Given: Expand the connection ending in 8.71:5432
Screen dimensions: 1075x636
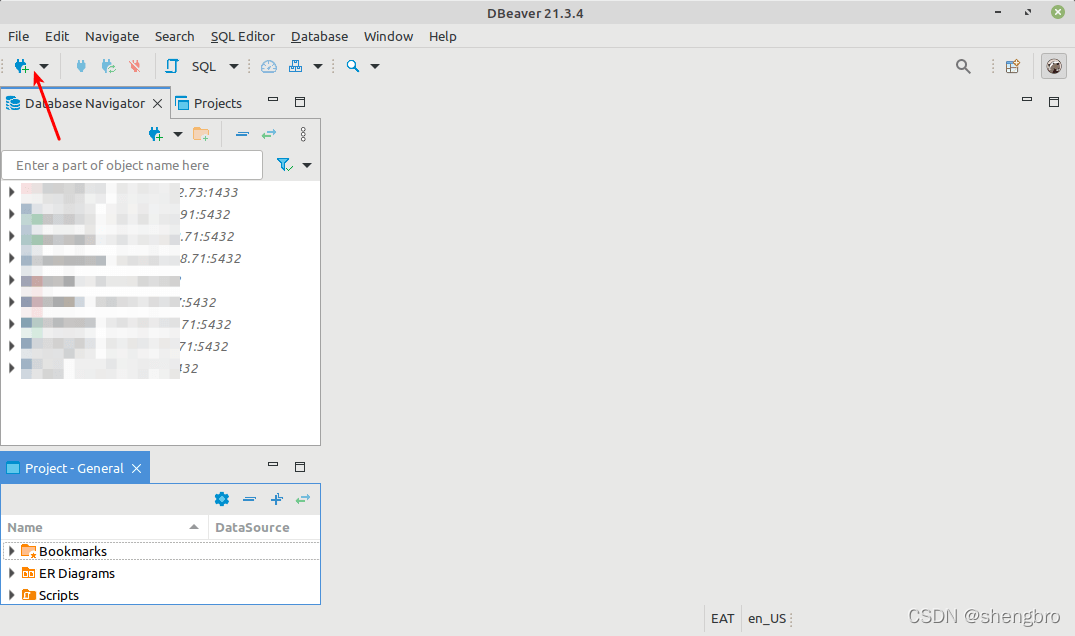Looking at the screenshot, I should [x=11, y=258].
